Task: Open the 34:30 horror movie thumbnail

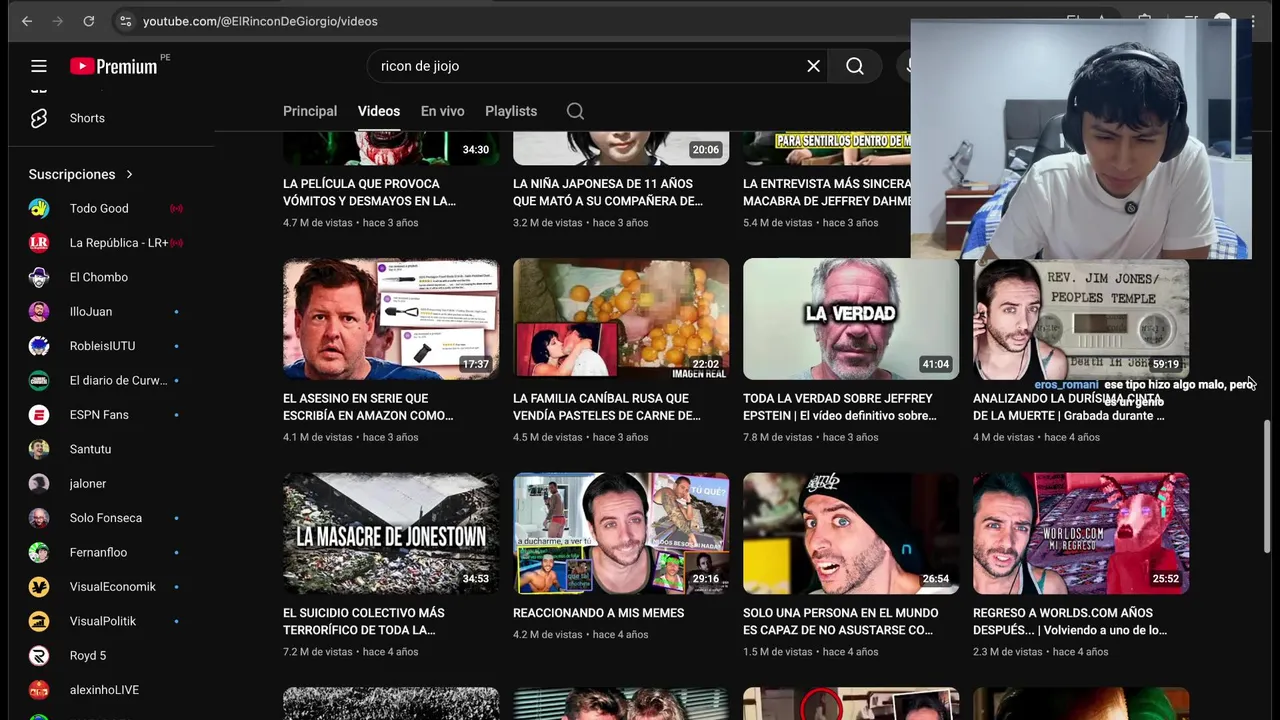Action: pos(391,148)
